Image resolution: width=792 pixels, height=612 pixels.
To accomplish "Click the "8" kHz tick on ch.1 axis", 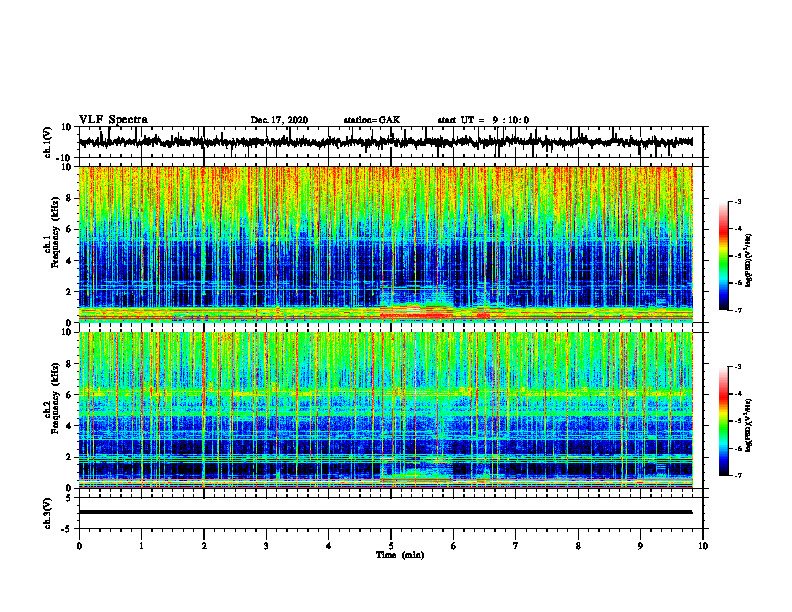I will (x=69, y=198).
